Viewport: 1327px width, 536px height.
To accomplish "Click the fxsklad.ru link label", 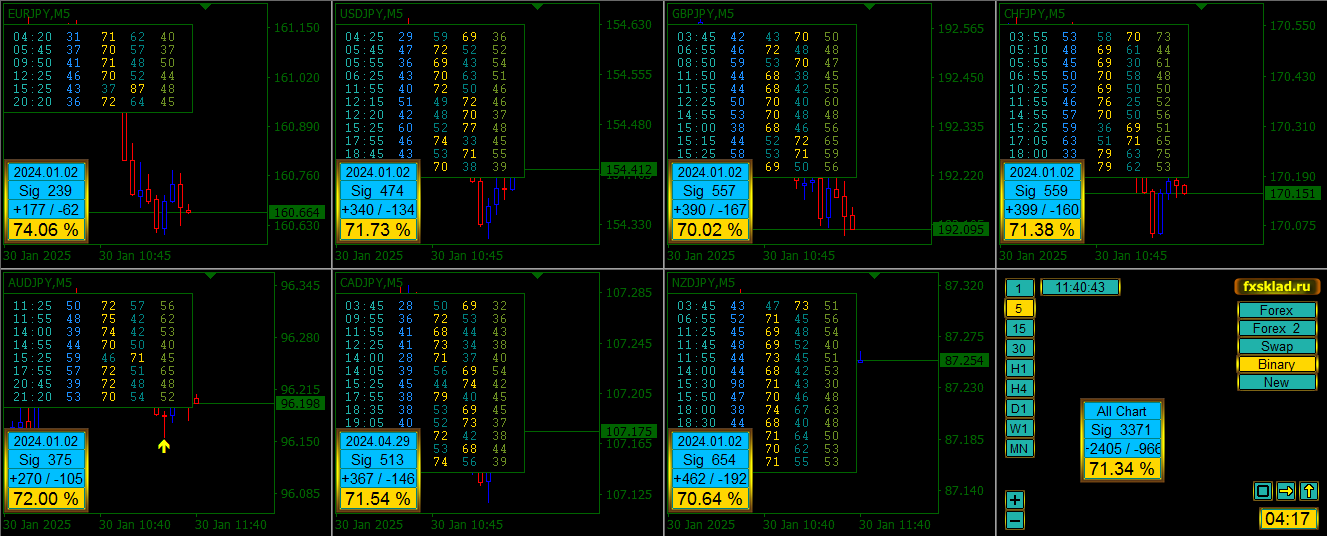I will (1275, 286).
